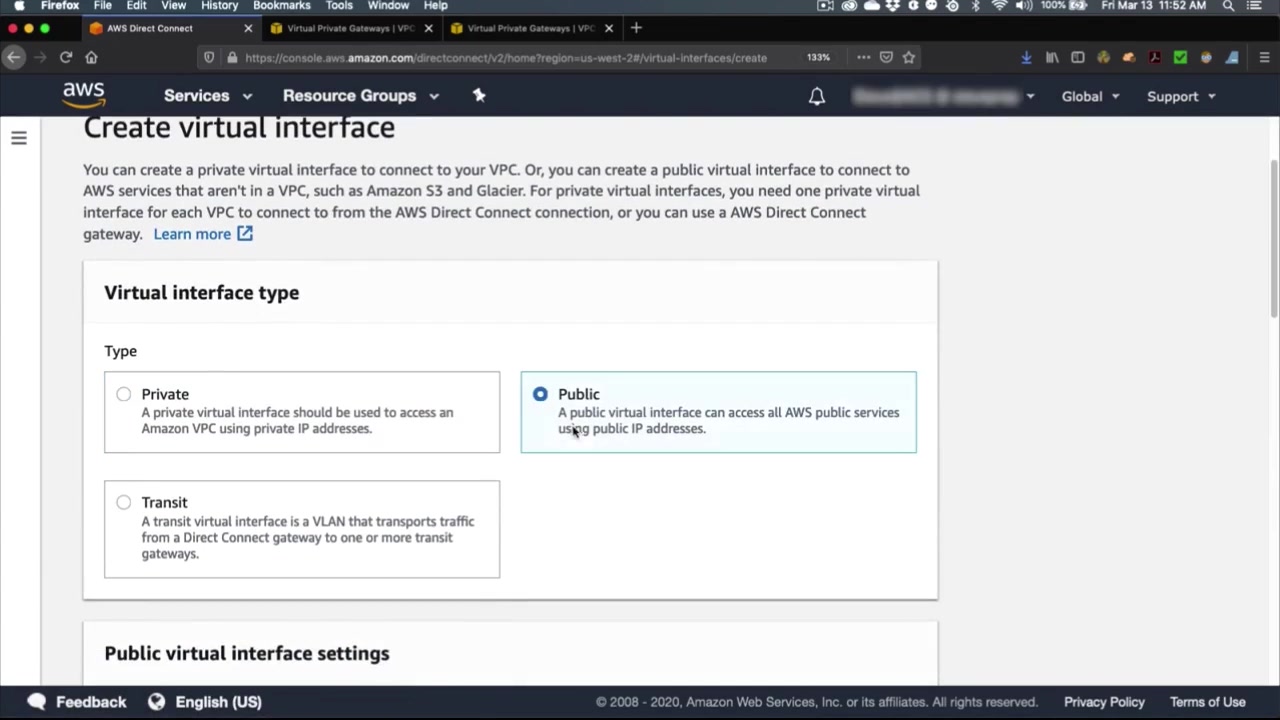Click the Save to Pocket icon

tap(886, 57)
